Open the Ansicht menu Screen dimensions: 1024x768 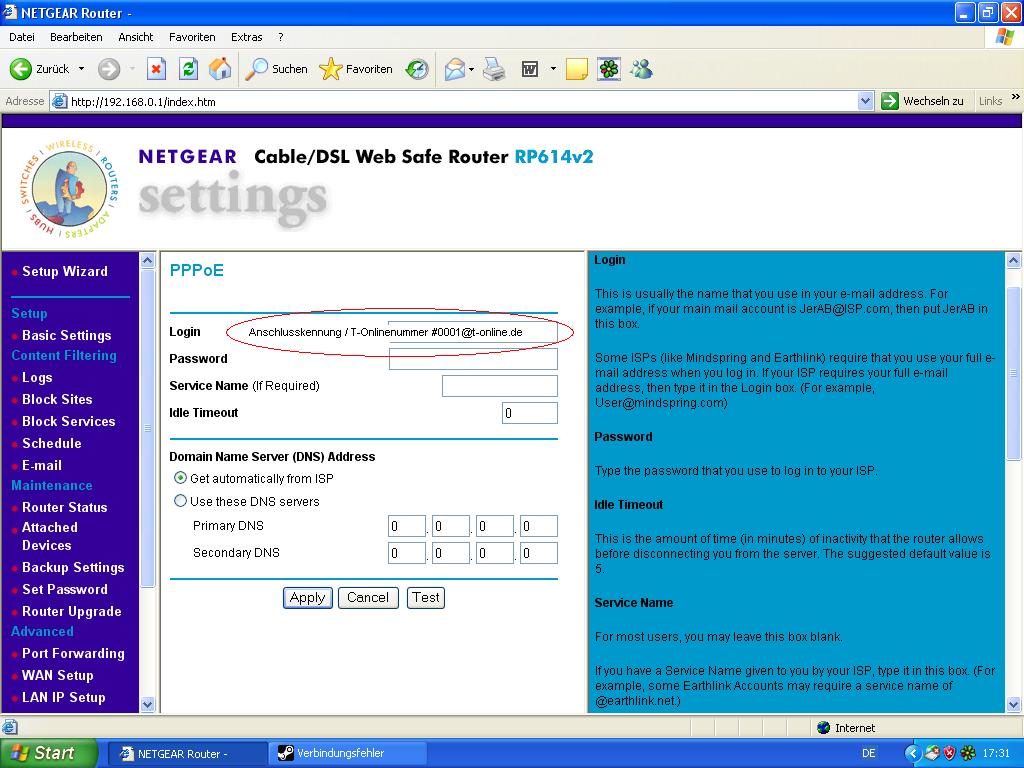[136, 37]
